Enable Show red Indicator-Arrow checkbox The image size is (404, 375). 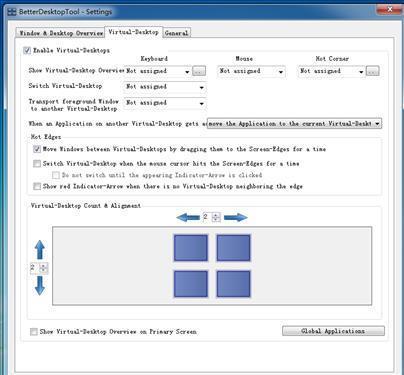[37, 186]
